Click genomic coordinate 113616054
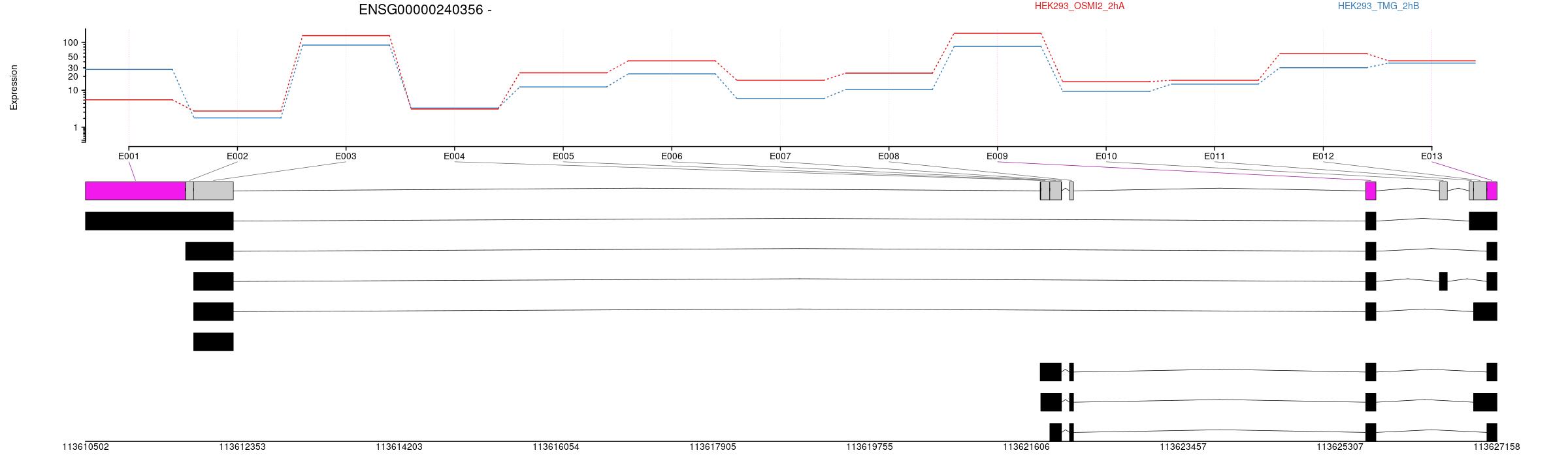The height and width of the screenshot is (457, 1568). pos(556,447)
